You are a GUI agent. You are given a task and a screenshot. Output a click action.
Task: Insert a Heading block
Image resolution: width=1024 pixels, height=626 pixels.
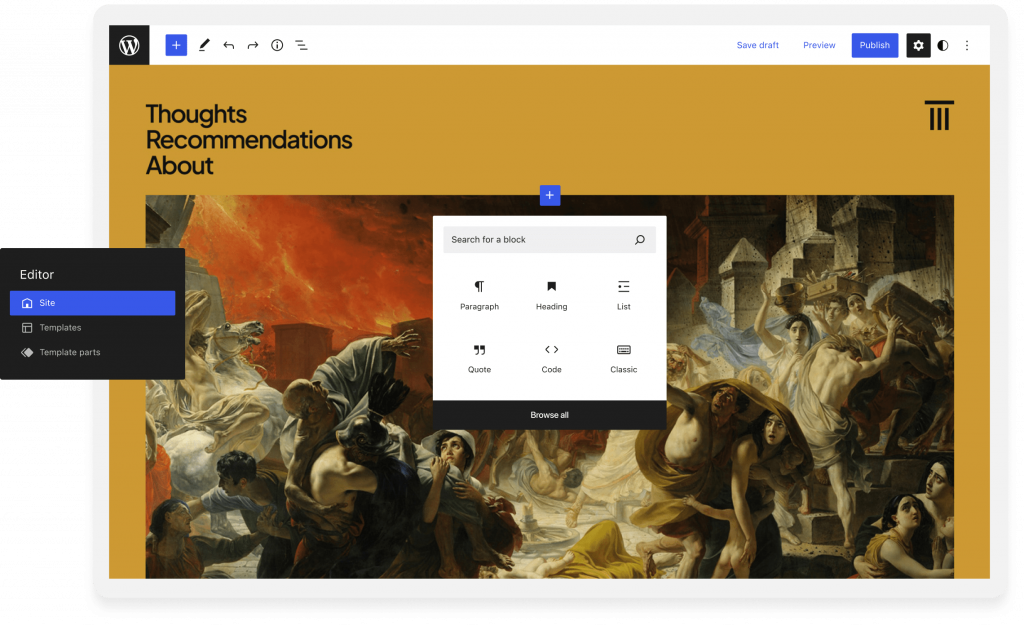[x=551, y=295]
